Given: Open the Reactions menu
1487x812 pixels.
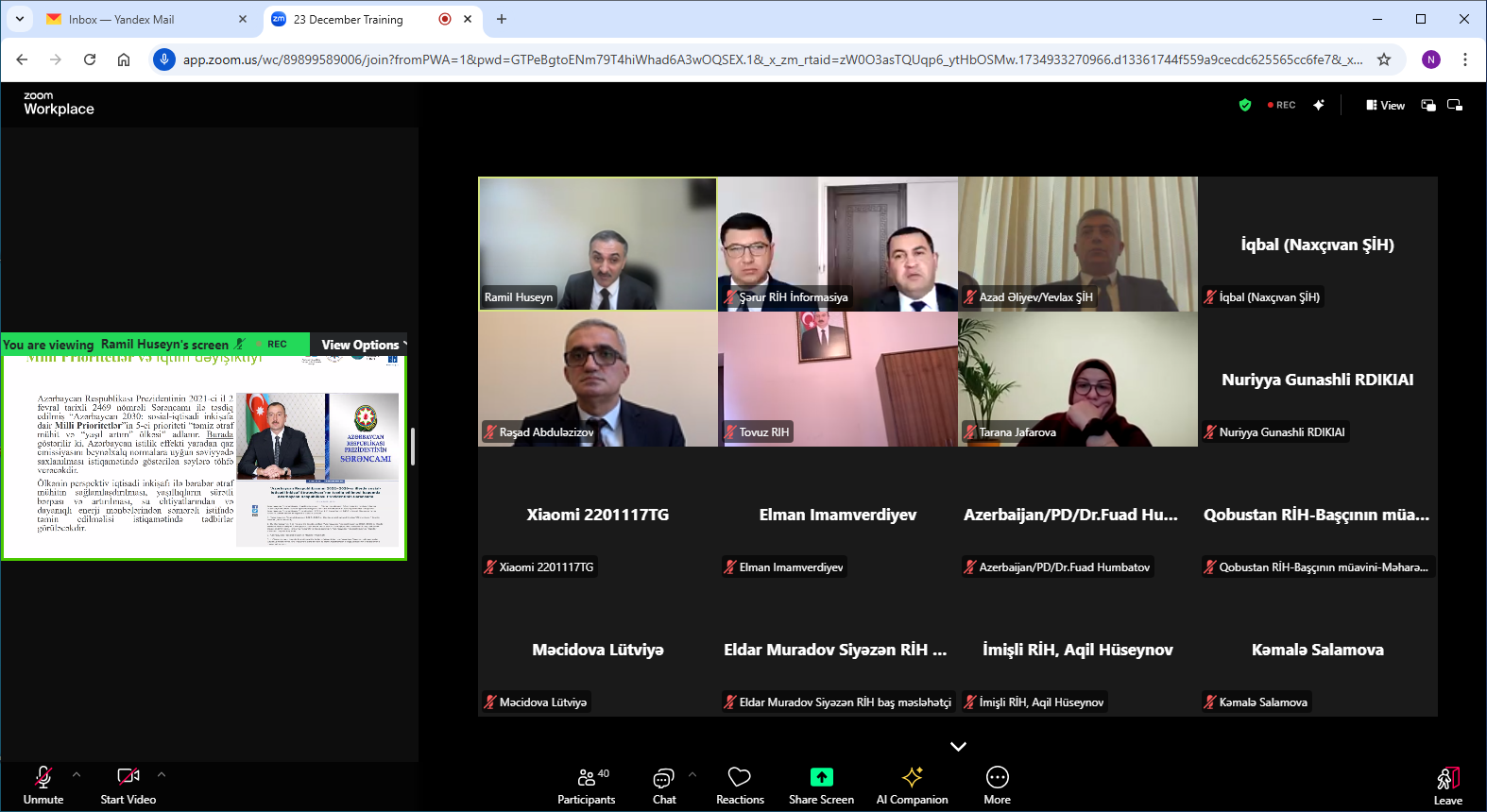Looking at the screenshot, I should tap(740, 786).
